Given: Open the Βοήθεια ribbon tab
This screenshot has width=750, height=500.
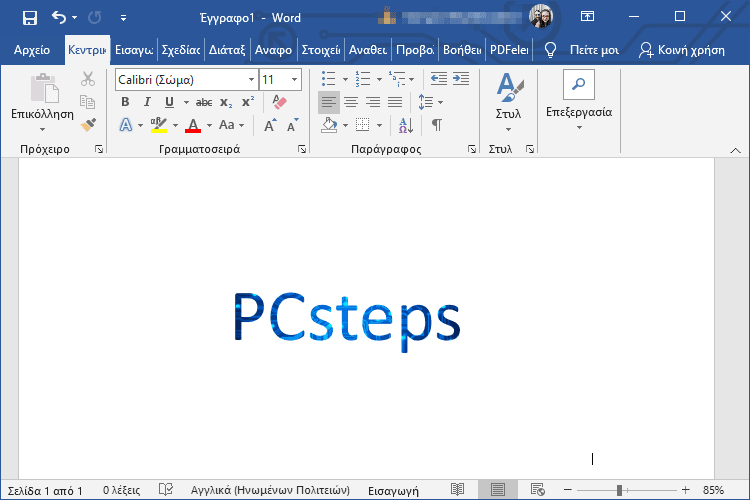Looking at the screenshot, I should (462, 50).
